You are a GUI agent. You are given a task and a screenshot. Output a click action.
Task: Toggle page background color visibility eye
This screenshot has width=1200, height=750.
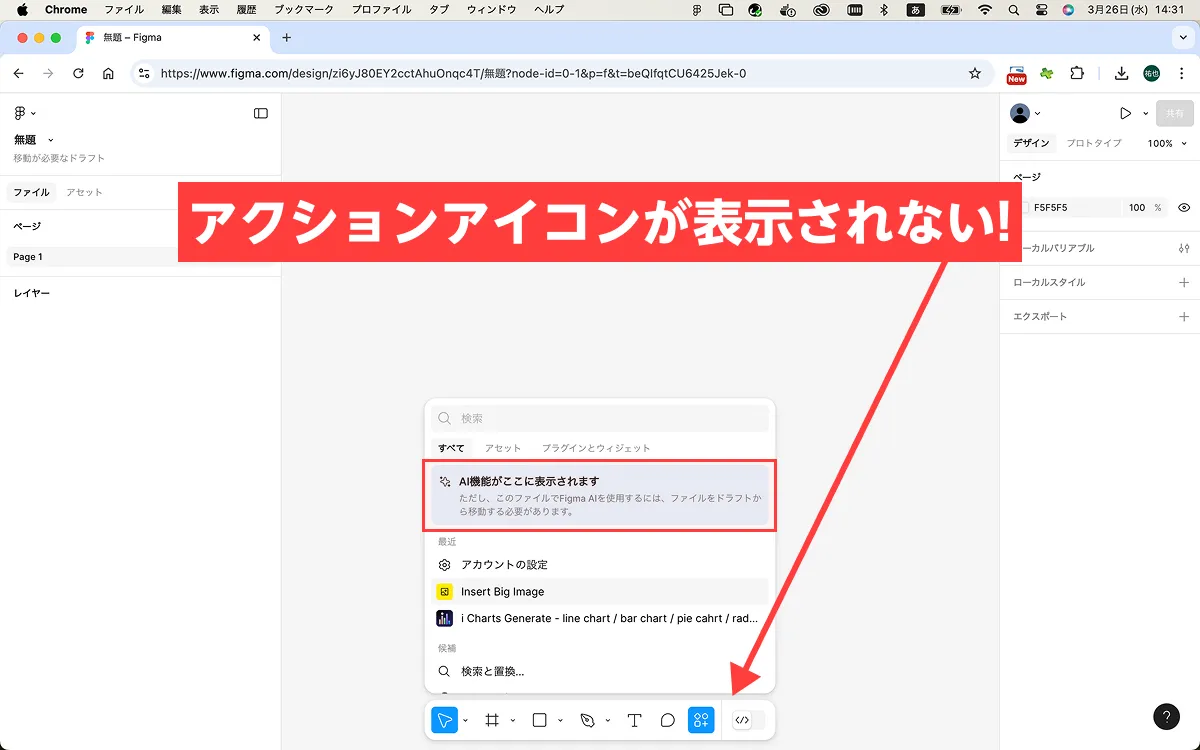click(1184, 208)
